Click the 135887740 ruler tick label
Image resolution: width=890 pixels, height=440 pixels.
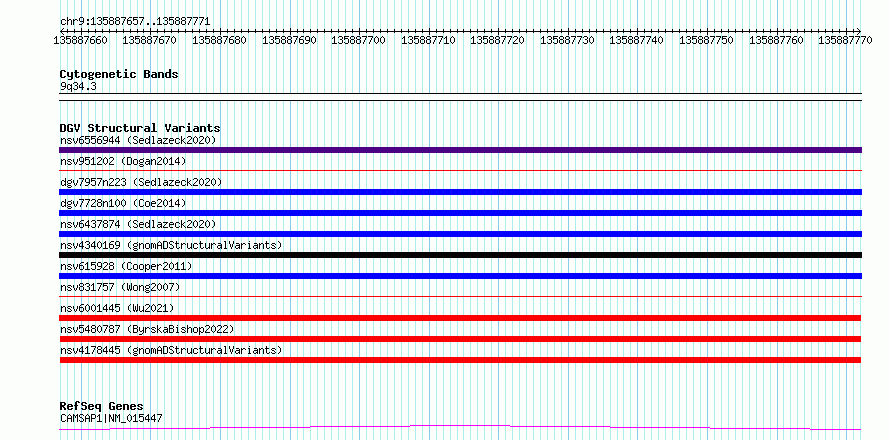[x=637, y=40]
